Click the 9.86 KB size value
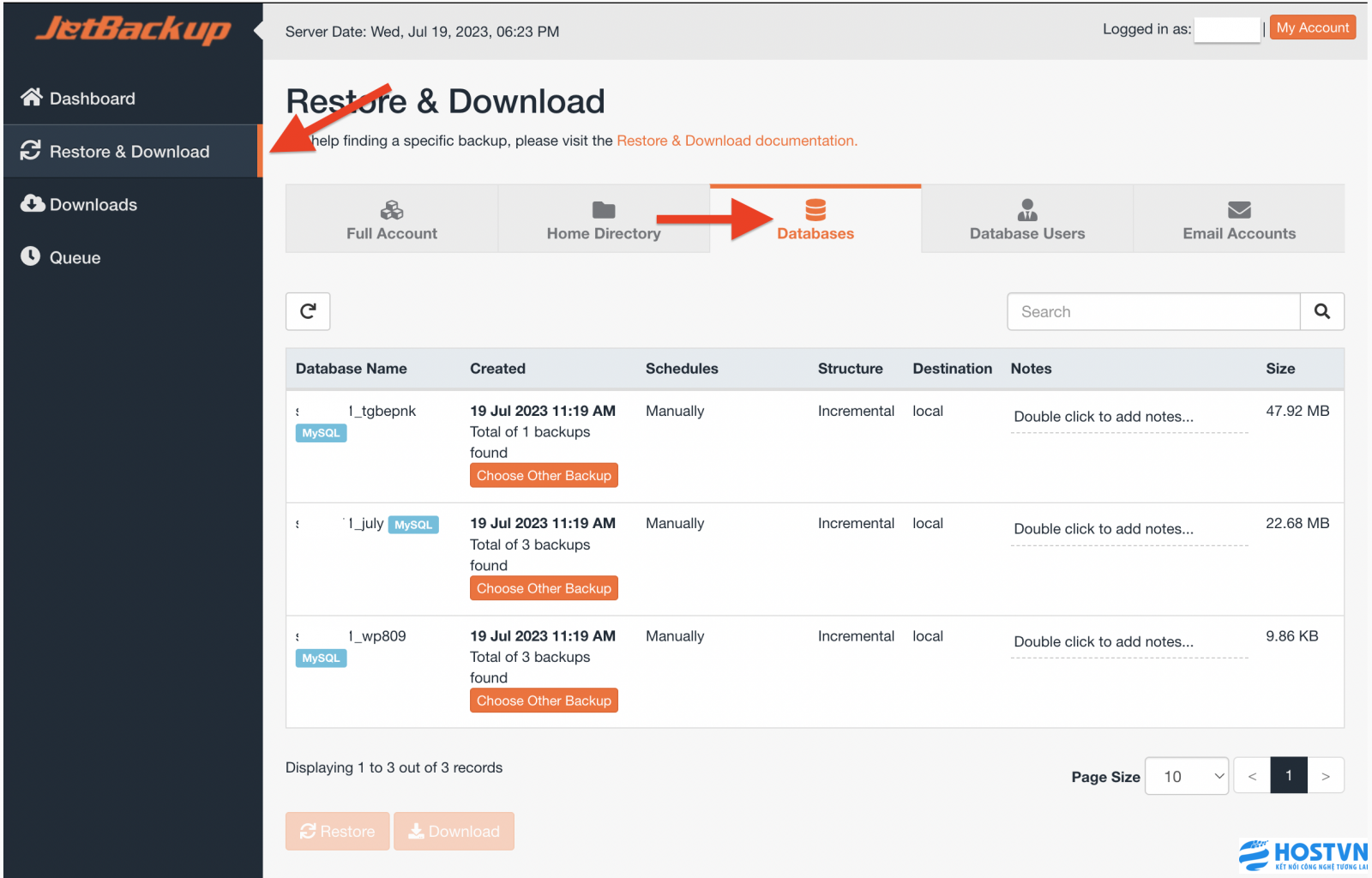1372x878 pixels. [1292, 636]
